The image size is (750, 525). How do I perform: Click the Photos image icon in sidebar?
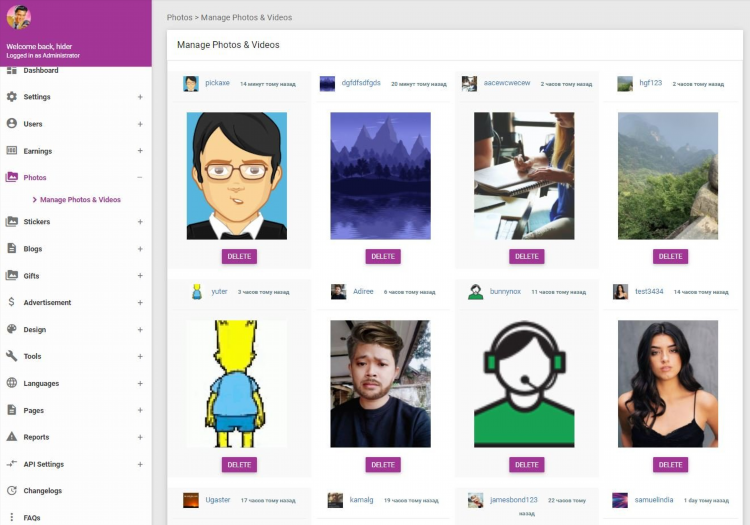(x=11, y=177)
